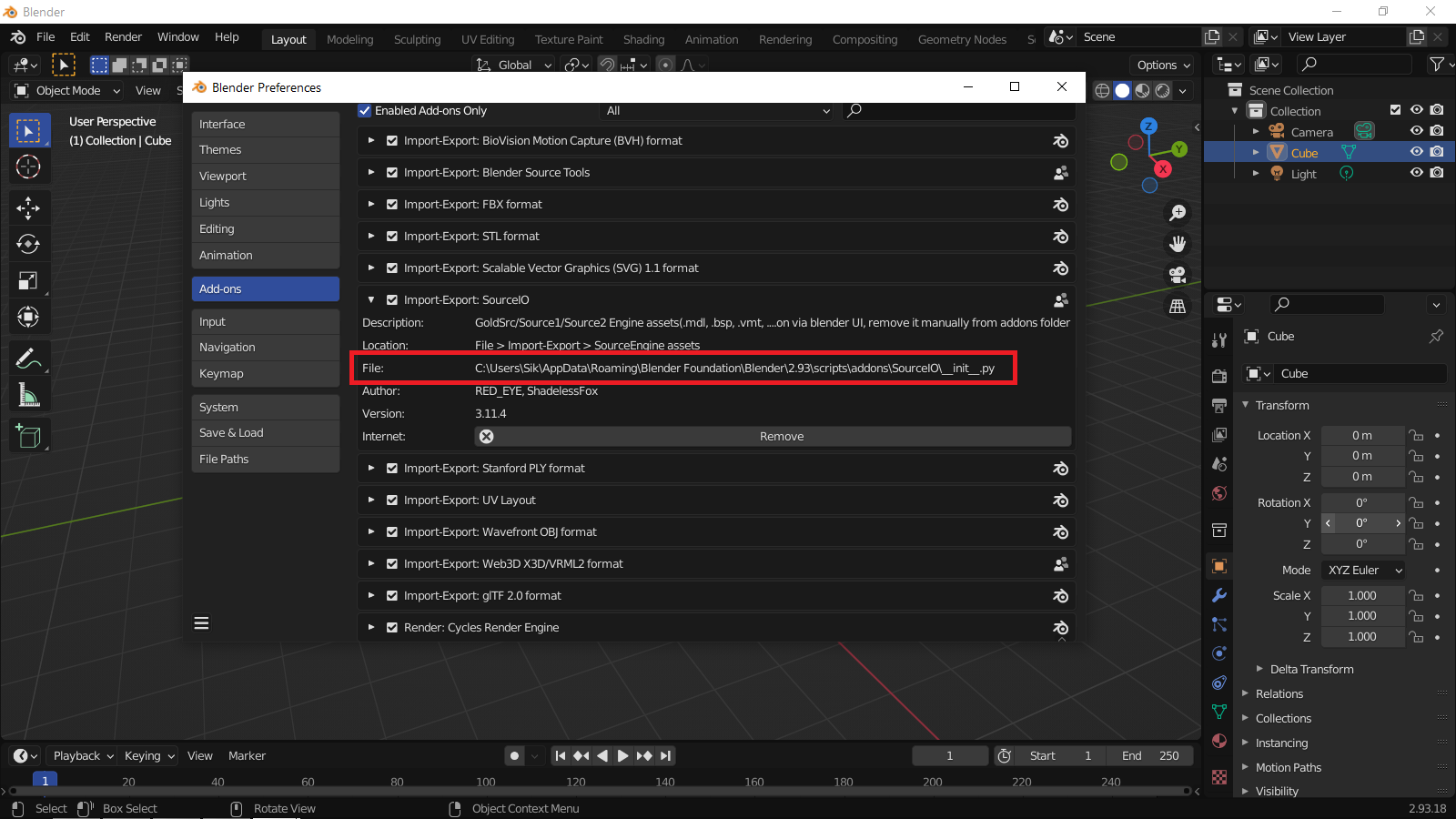Open the Physics properties tab
Image resolution: width=1456 pixels, height=819 pixels.
point(1219,653)
